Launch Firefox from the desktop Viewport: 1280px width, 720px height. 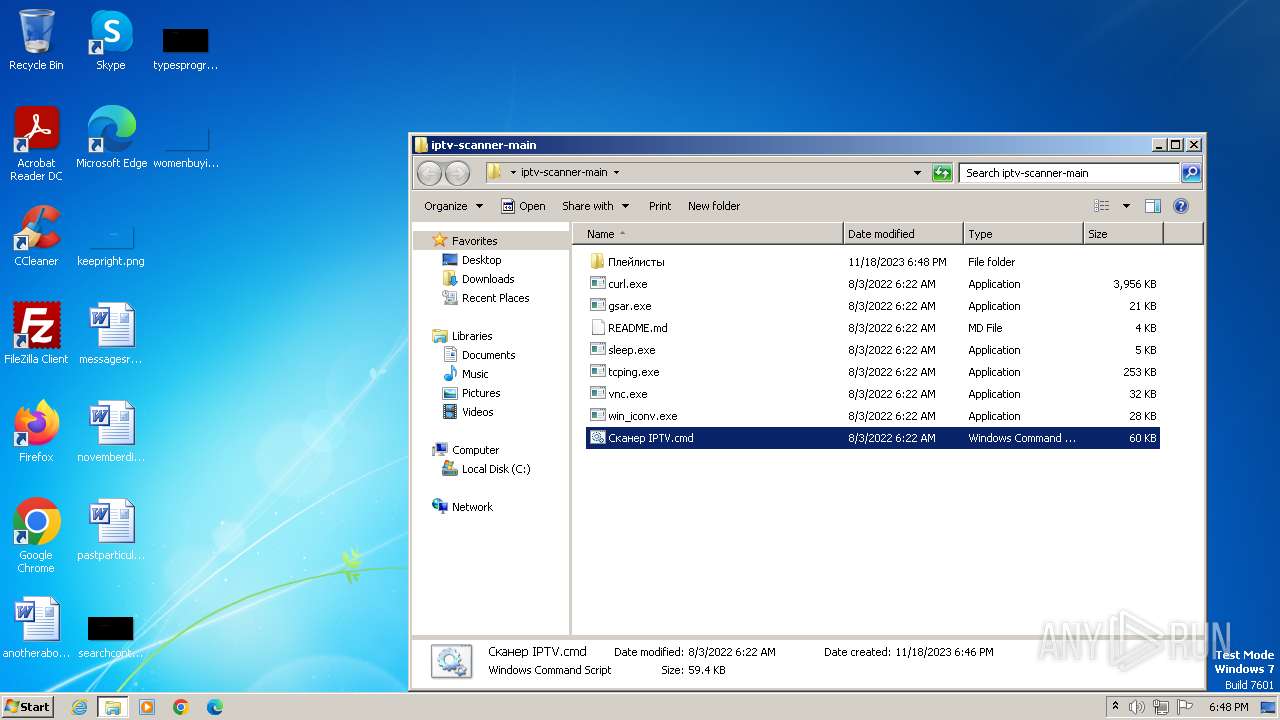coord(36,432)
